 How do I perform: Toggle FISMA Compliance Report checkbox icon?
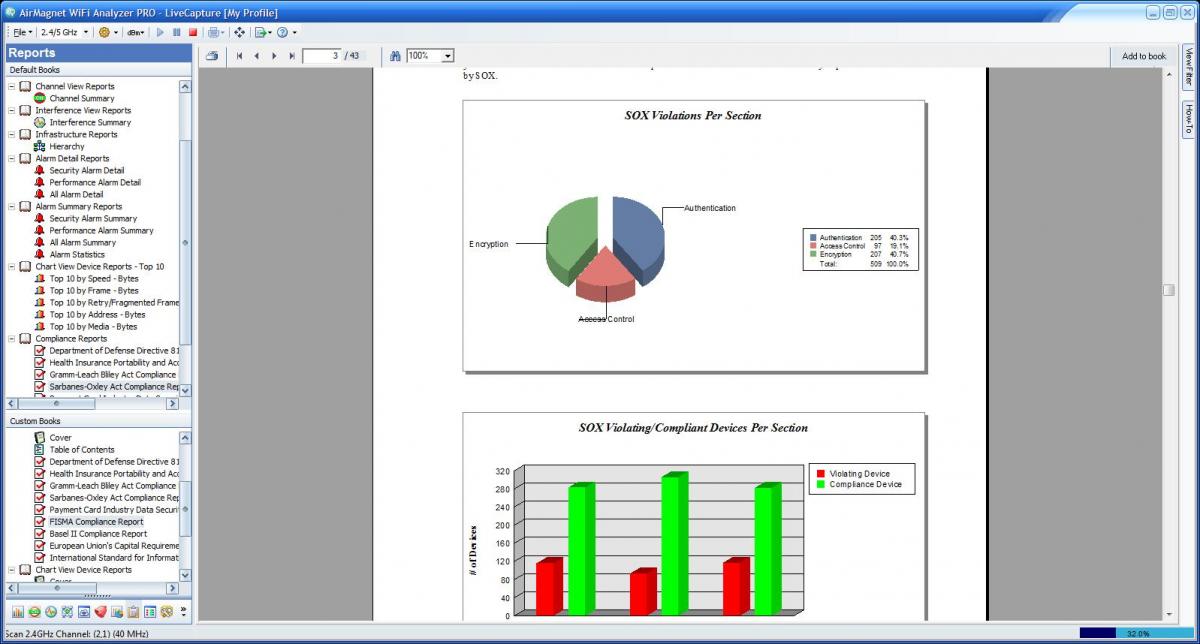point(40,522)
